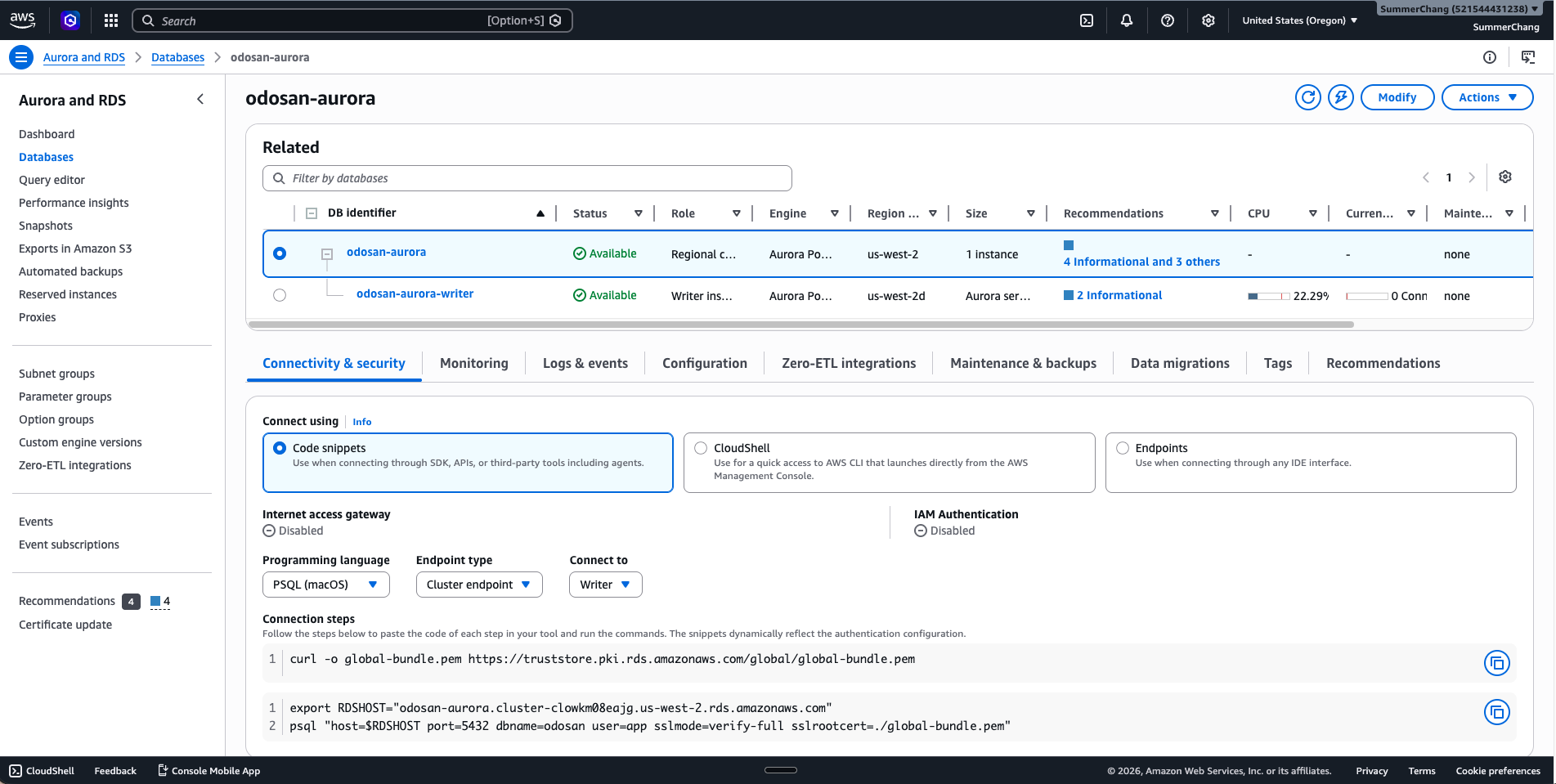Screen dimensions: 1556x784
Task: Open the Amazon Q assistant icon
Action: pos(70,20)
